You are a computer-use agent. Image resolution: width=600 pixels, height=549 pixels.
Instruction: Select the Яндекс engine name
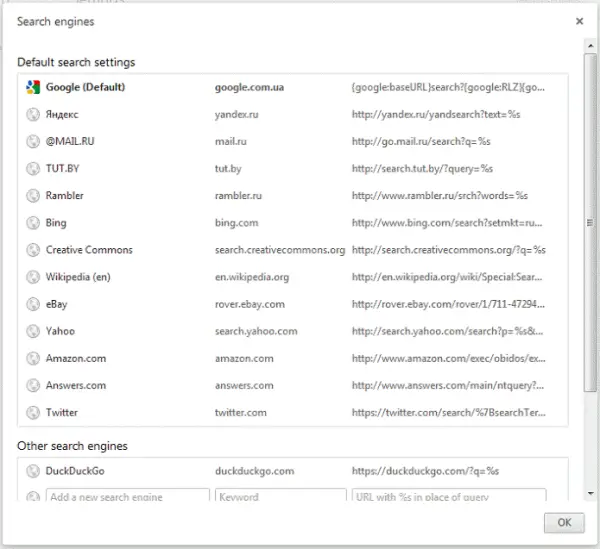pyautogui.click(x=62, y=114)
